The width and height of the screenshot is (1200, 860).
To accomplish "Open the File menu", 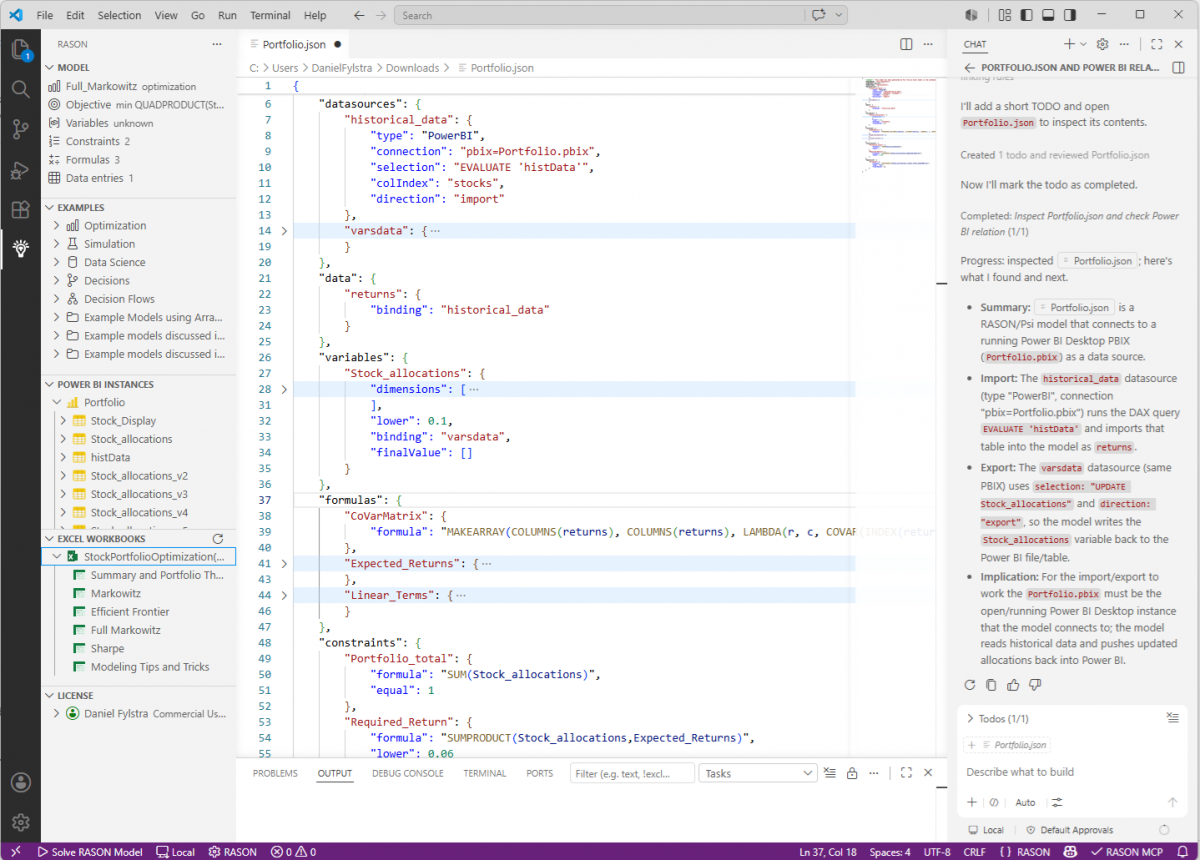I will (x=45, y=15).
